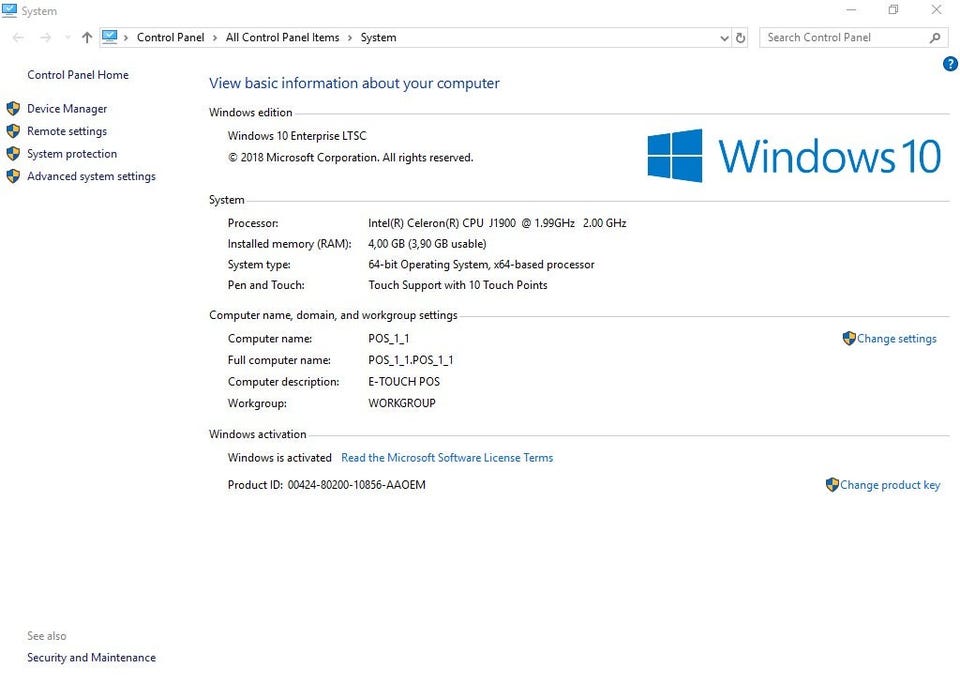Open Security and Maintenance link
This screenshot has height=683, width=960.
91,657
